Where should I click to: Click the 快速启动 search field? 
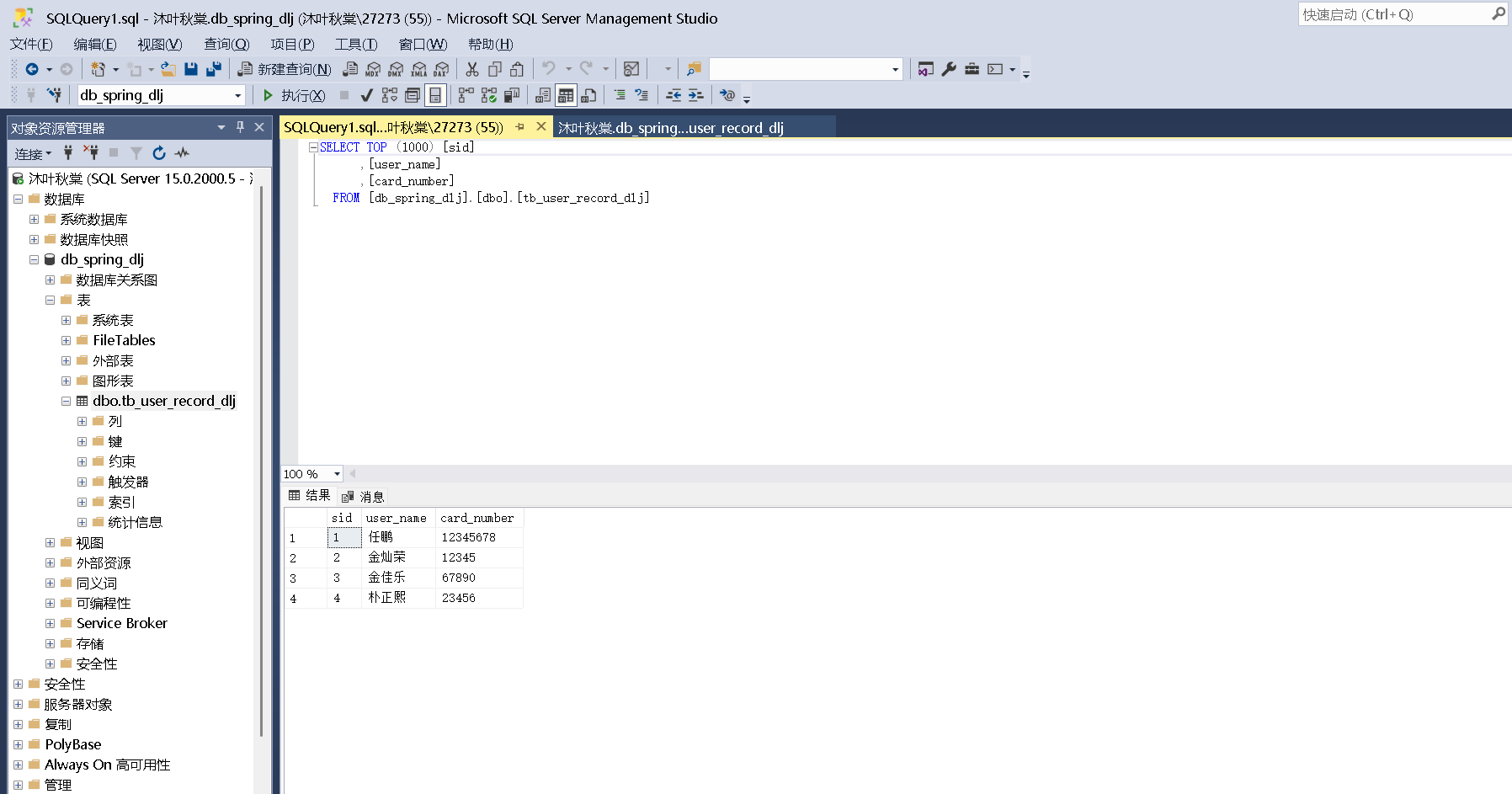point(1396,14)
